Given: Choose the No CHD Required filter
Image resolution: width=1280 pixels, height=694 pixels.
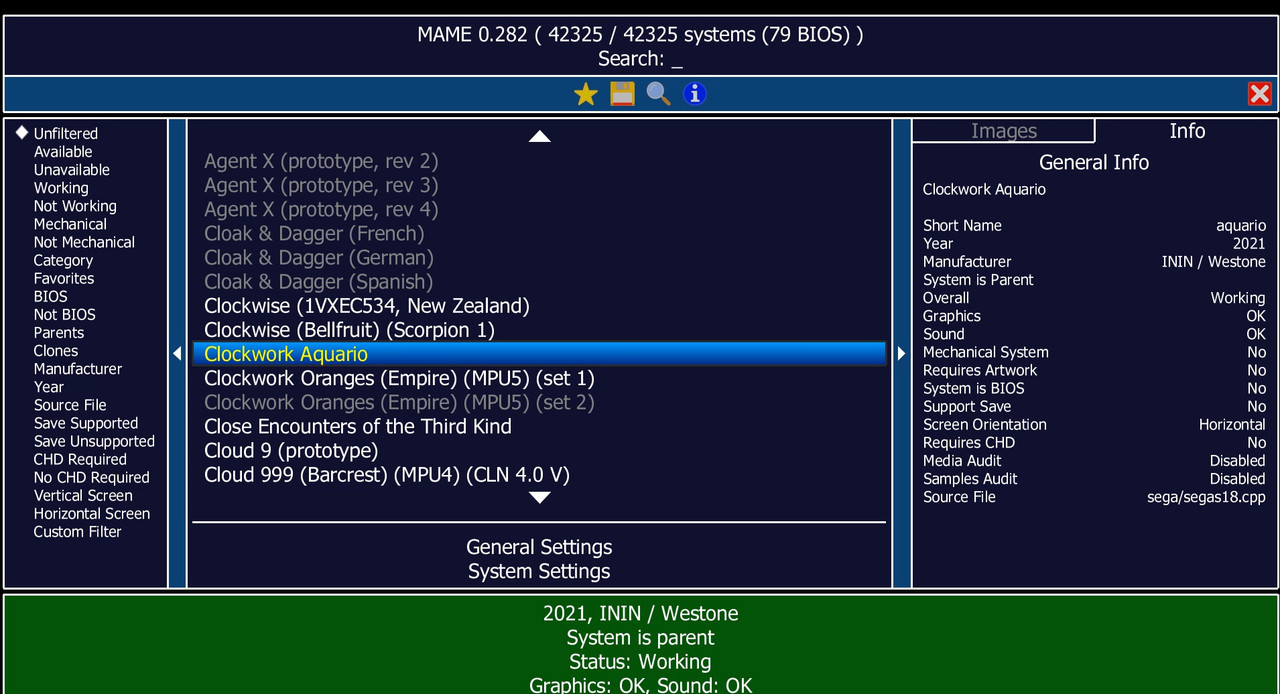Looking at the screenshot, I should pos(92,477).
